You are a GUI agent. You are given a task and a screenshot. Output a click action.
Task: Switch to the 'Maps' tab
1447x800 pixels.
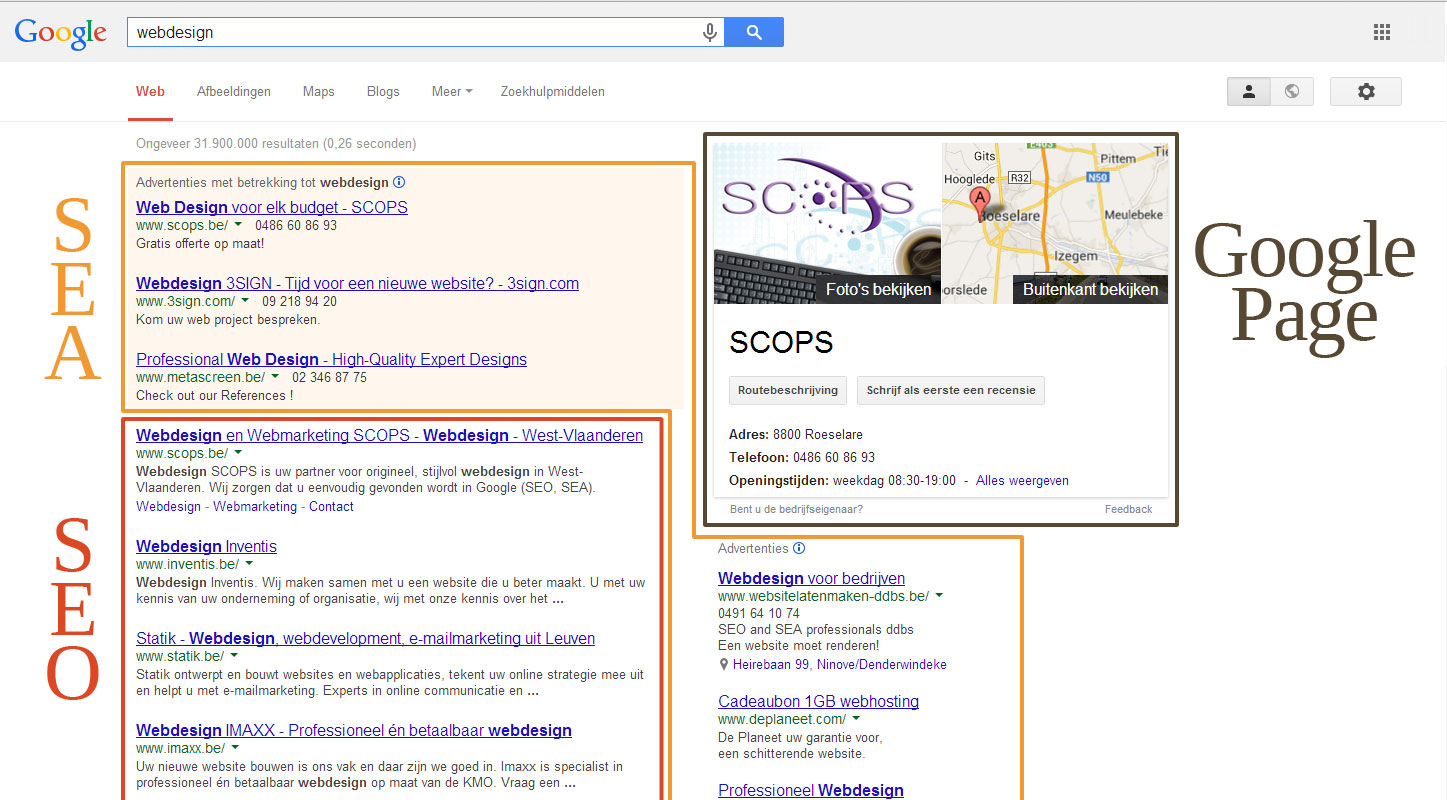tap(318, 91)
